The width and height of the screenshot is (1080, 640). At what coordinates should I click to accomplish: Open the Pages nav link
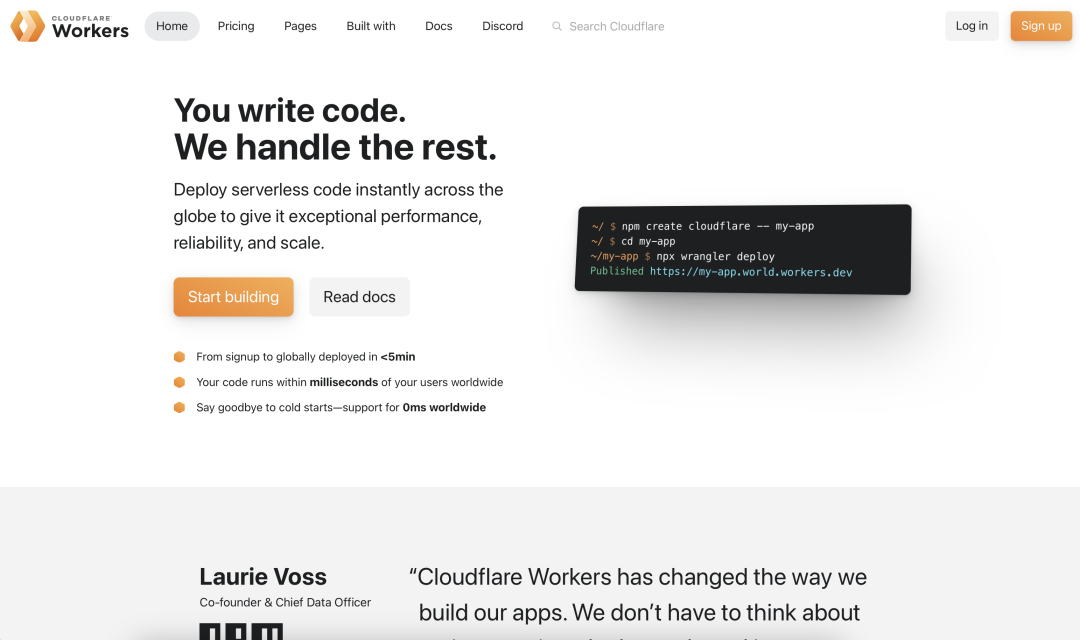click(x=300, y=26)
